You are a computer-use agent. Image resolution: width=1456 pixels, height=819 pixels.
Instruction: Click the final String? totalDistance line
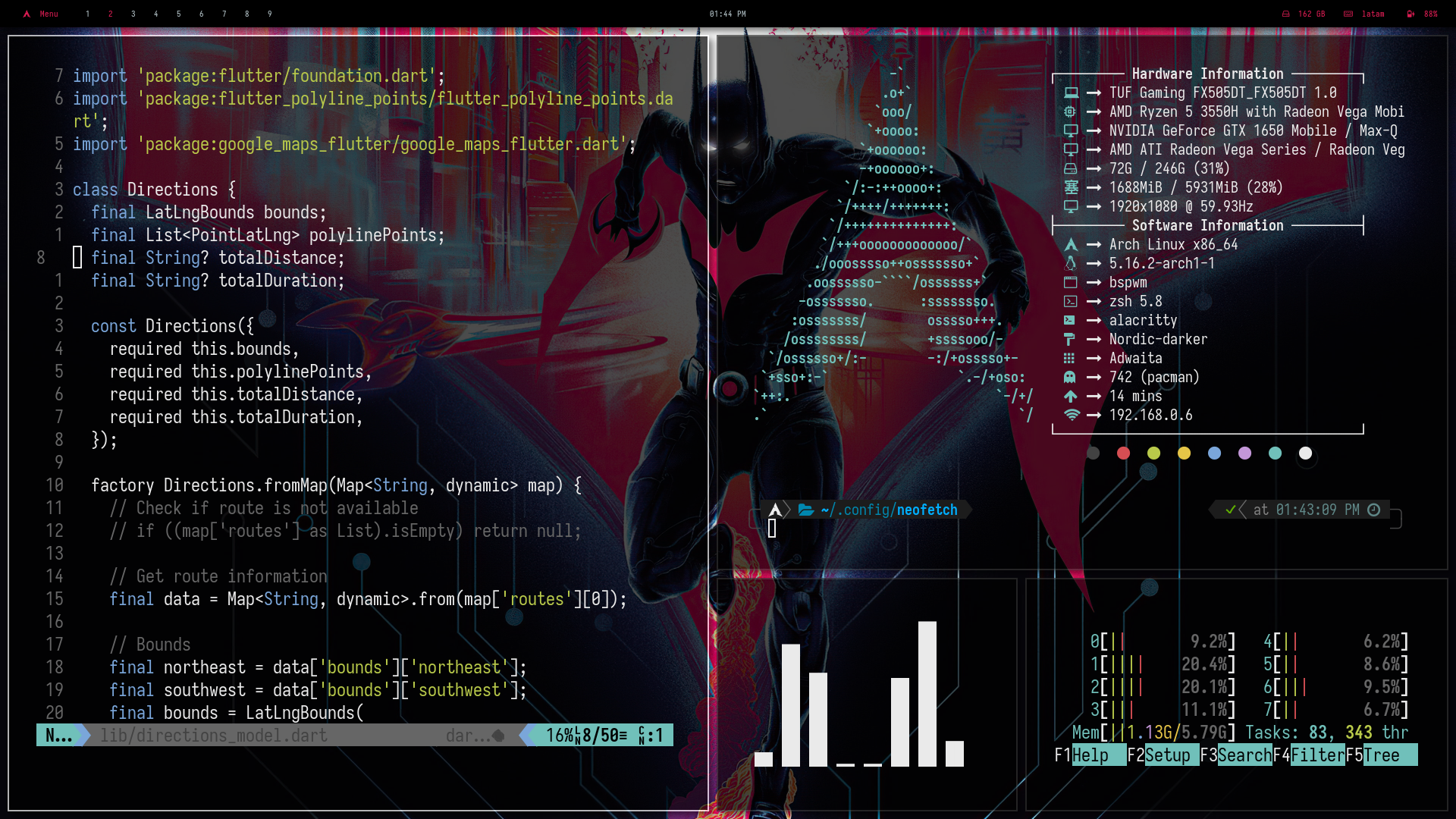click(218, 258)
